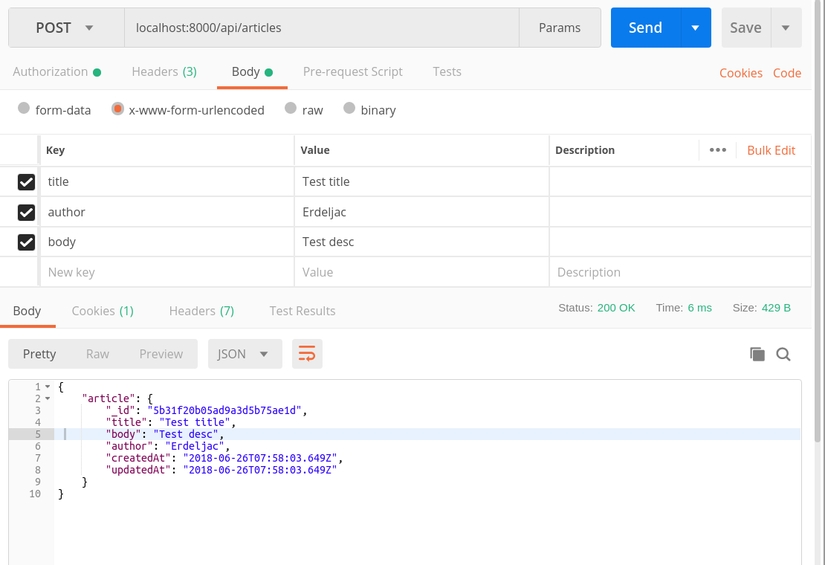Click the request URL input field

(x=320, y=28)
